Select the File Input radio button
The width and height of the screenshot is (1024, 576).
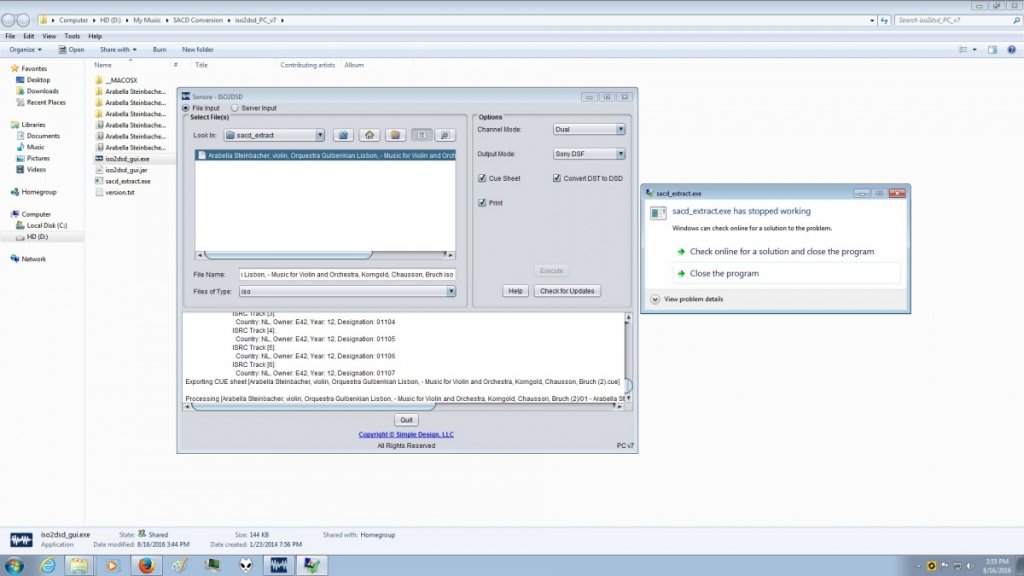[x=186, y=108]
